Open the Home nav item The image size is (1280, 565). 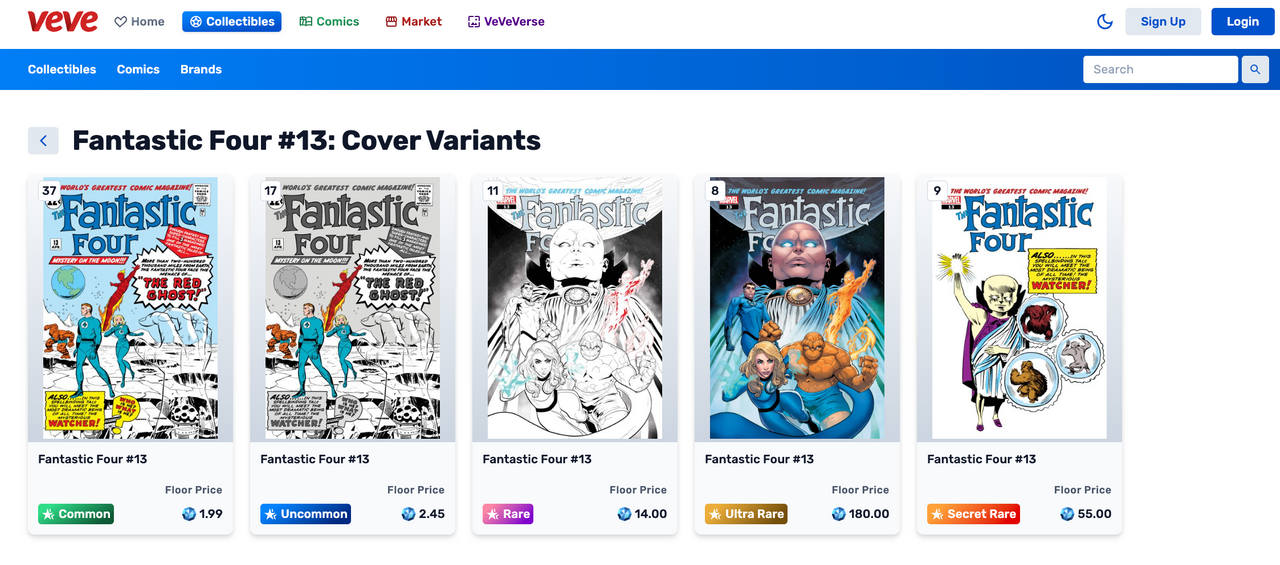pyautogui.click(x=139, y=21)
